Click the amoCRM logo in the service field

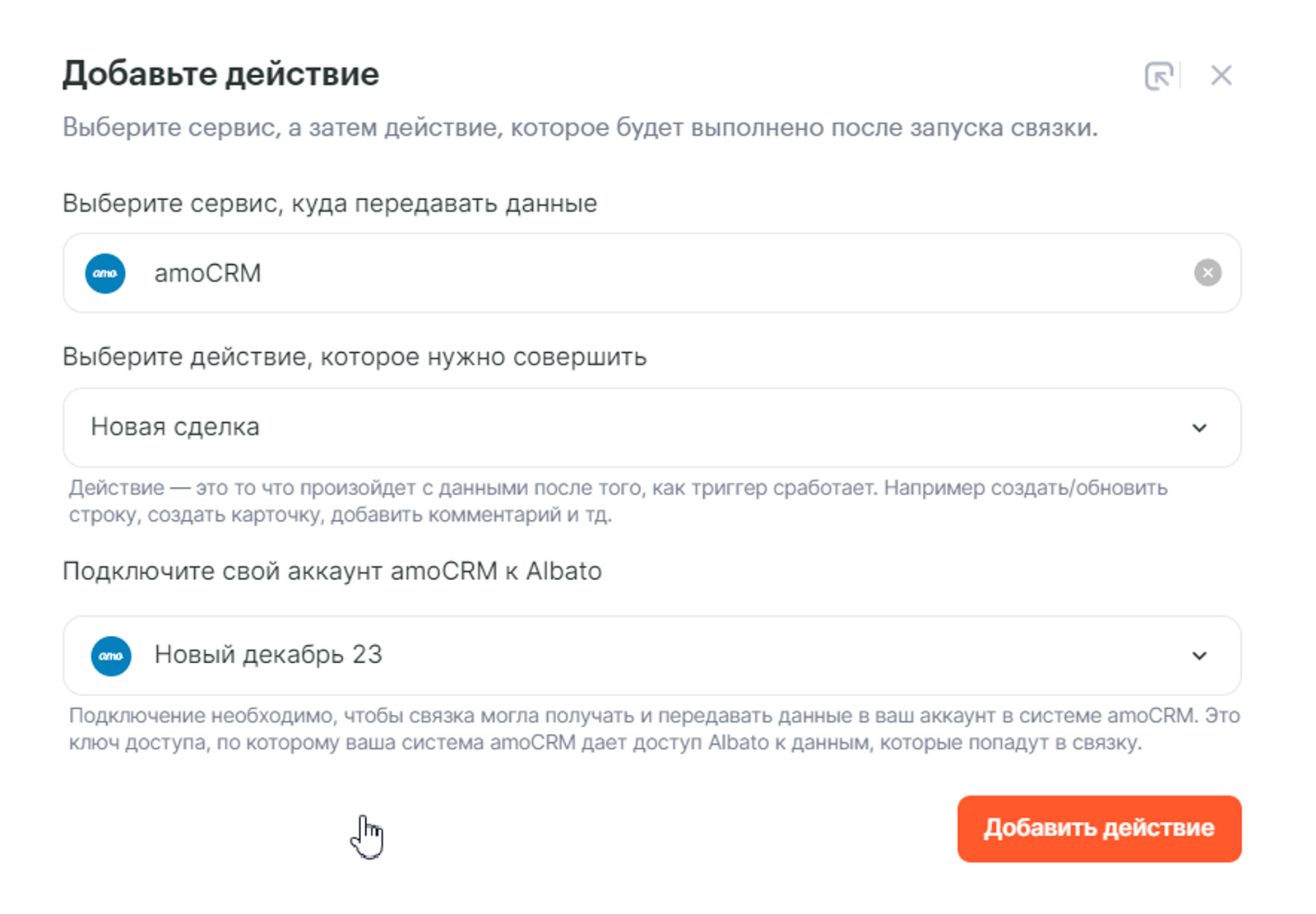(x=105, y=273)
